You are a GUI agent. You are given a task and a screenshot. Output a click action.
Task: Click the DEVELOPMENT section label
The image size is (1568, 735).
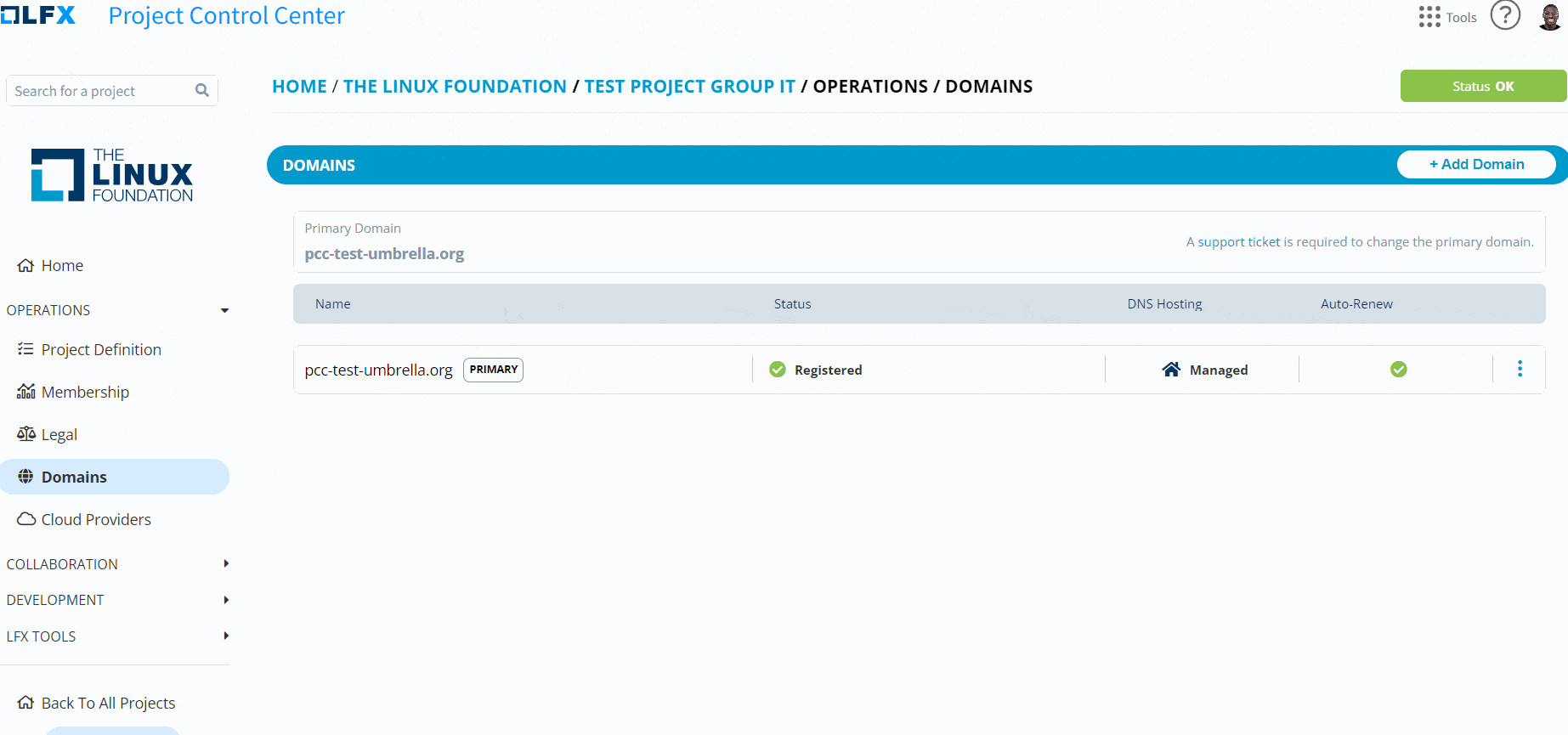[x=55, y=600]
